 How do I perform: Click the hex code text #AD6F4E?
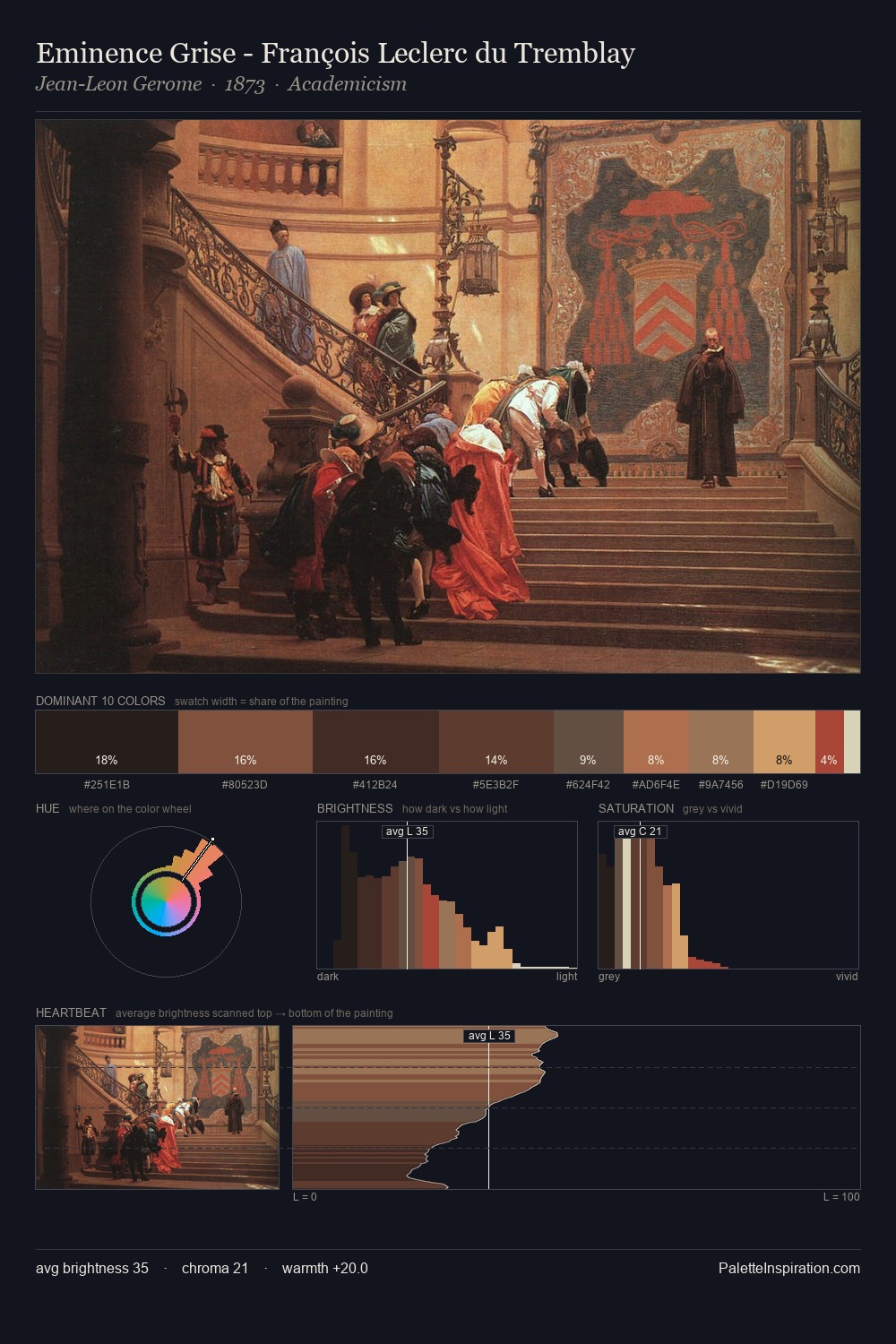656,784
